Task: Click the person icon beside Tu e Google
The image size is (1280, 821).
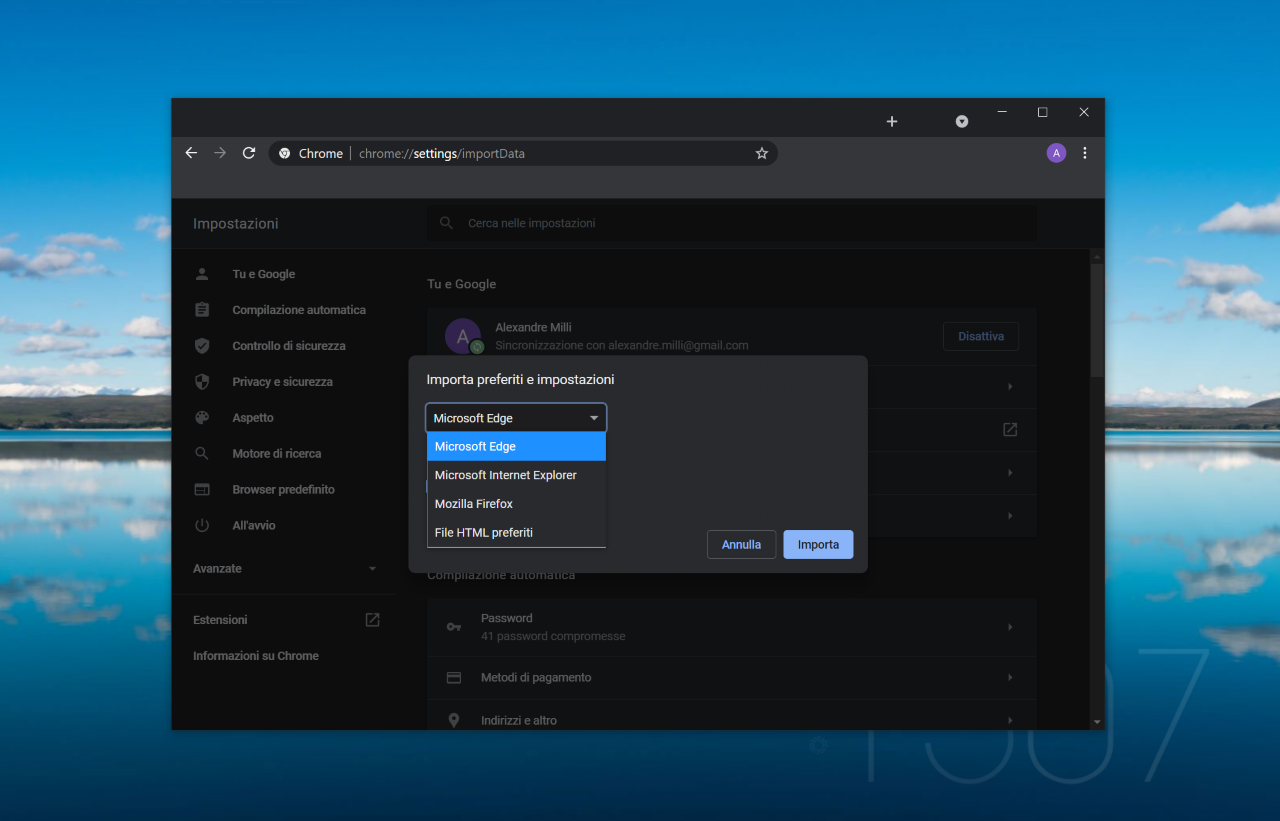Action: coord(202,274)
